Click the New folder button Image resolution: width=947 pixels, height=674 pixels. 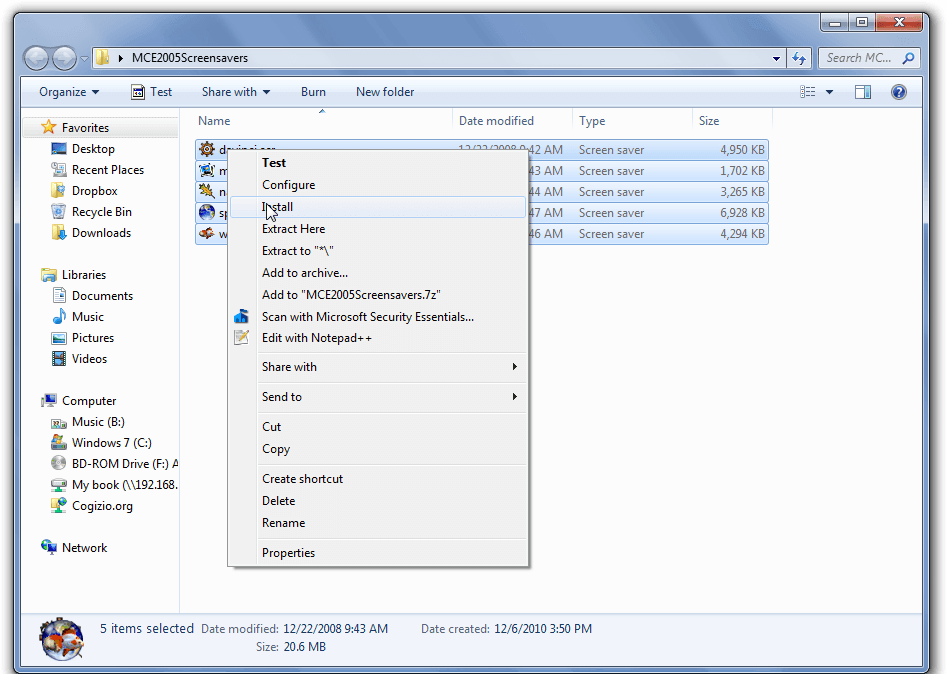click(x=385, y=92)
